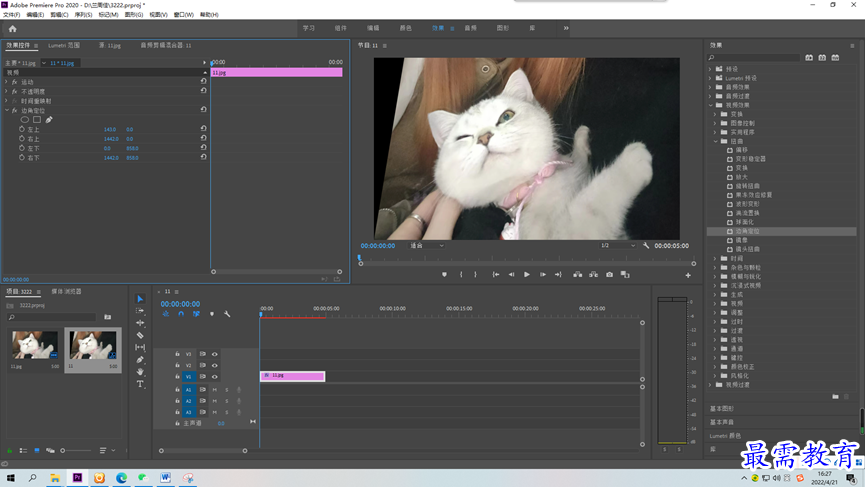Expand the 不透明度 effect properties
Viewport: 865px width, 487px height.
[7, 91]
